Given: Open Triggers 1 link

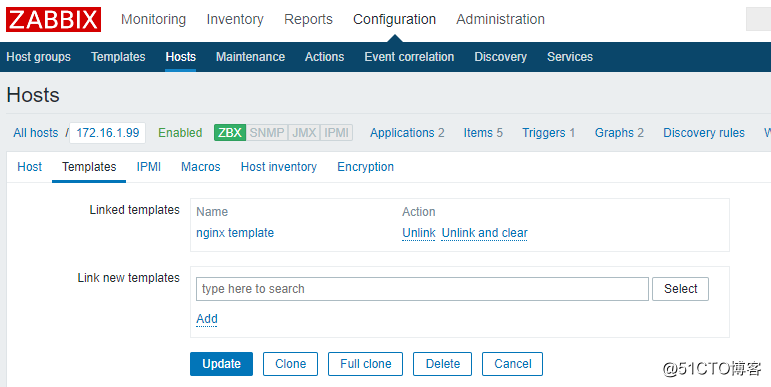Looking at the screenshot, I should [548, 133].
